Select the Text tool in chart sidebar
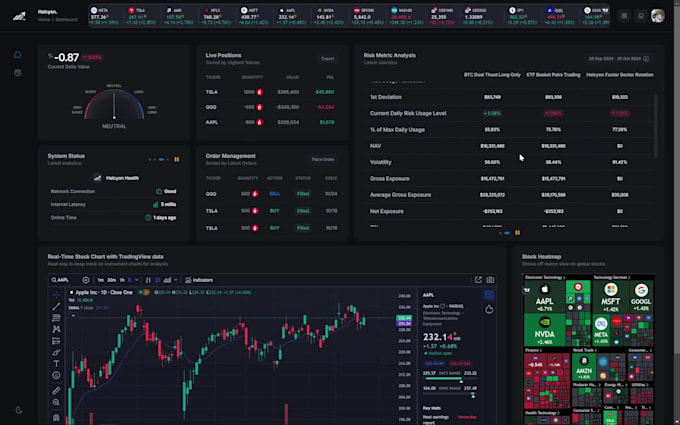Screen dimensions: 680x425 [56, 364]
